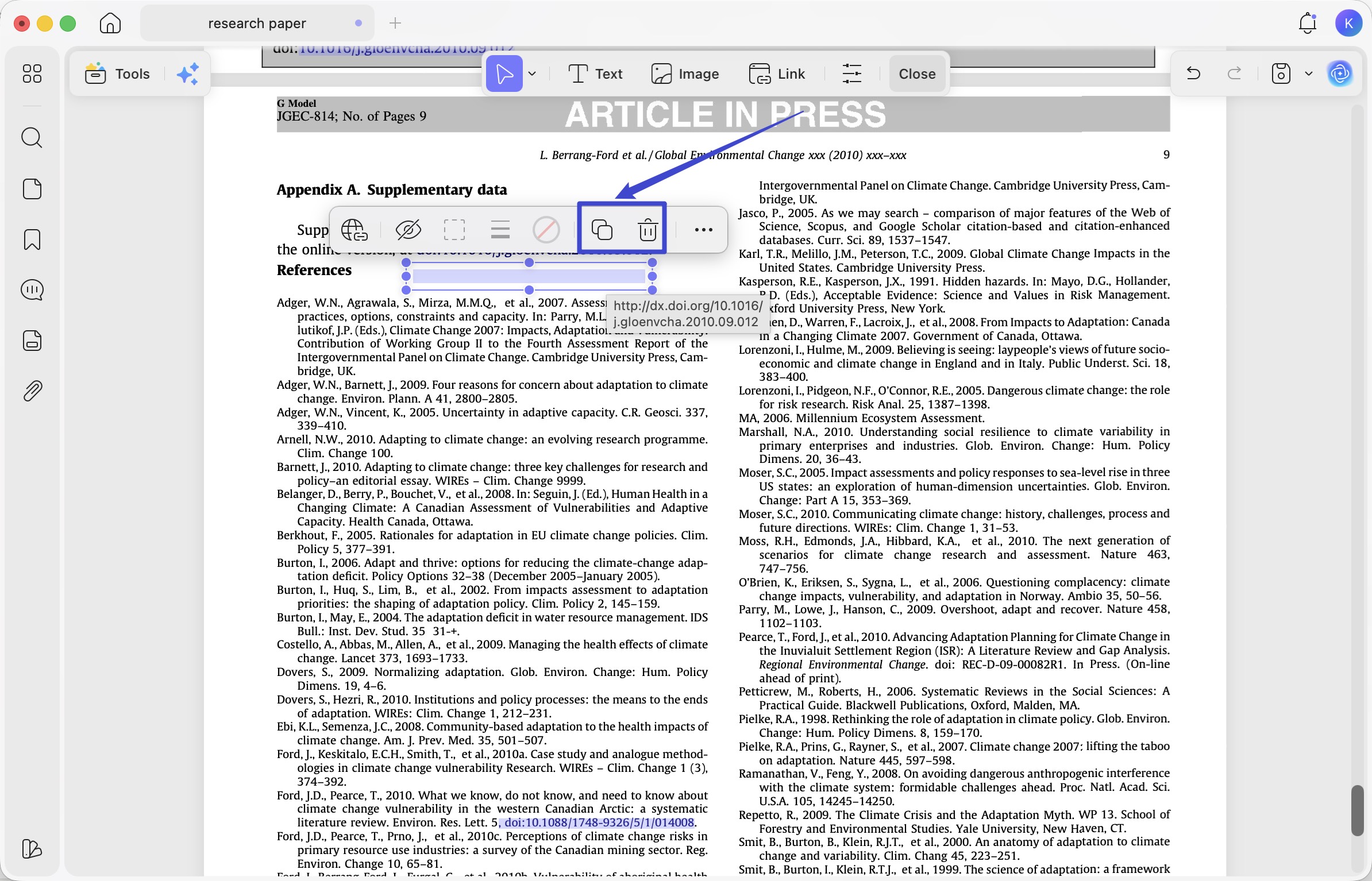Undo the last action
This screenshot has height=881, width=1372.
1193,74
